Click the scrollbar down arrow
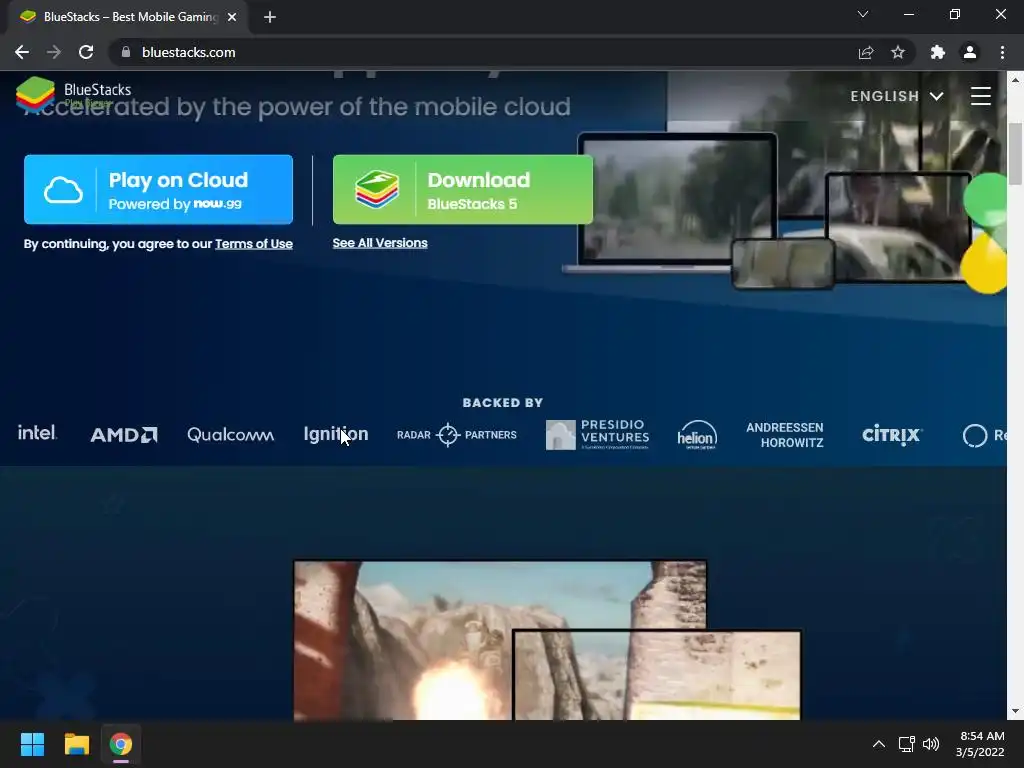 tap(1015, 711)
